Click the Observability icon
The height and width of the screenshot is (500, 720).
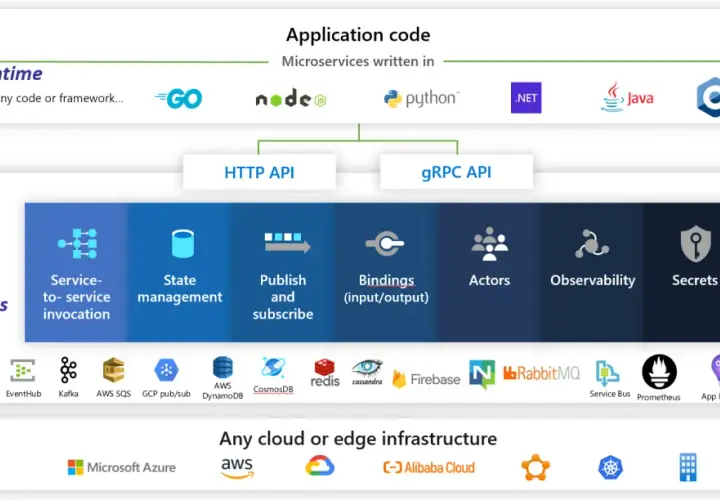(x=592, y=244)
